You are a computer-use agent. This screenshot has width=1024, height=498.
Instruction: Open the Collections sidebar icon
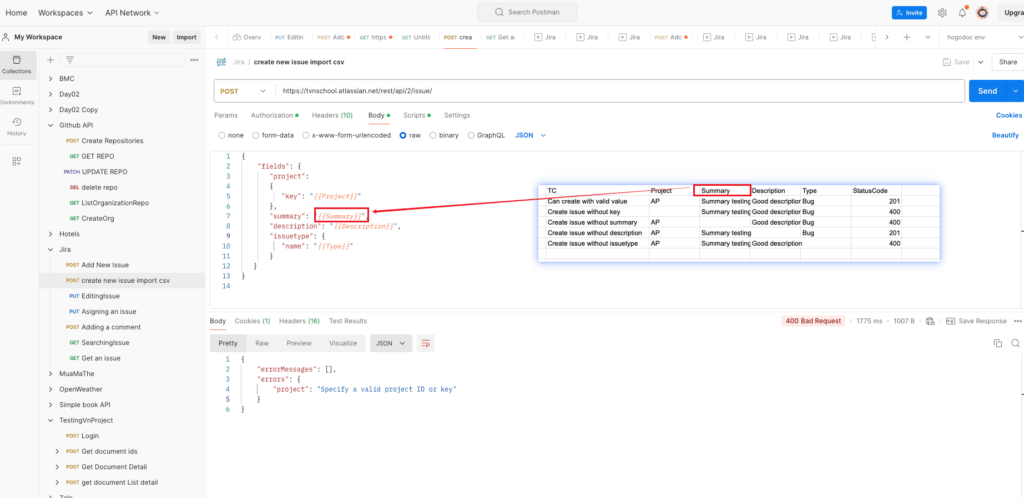(16, 64)
